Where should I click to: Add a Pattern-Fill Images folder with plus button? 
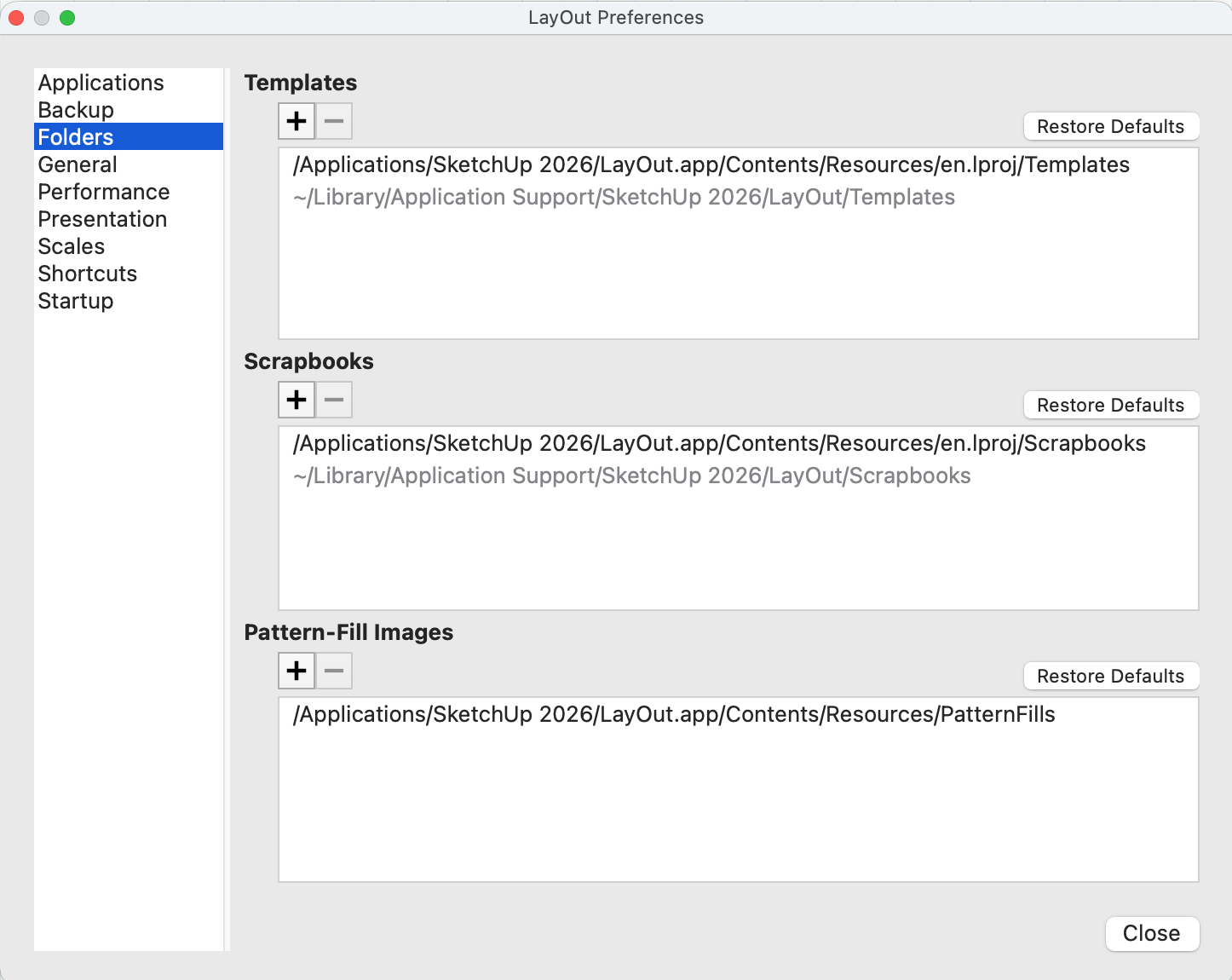(296, 671)
